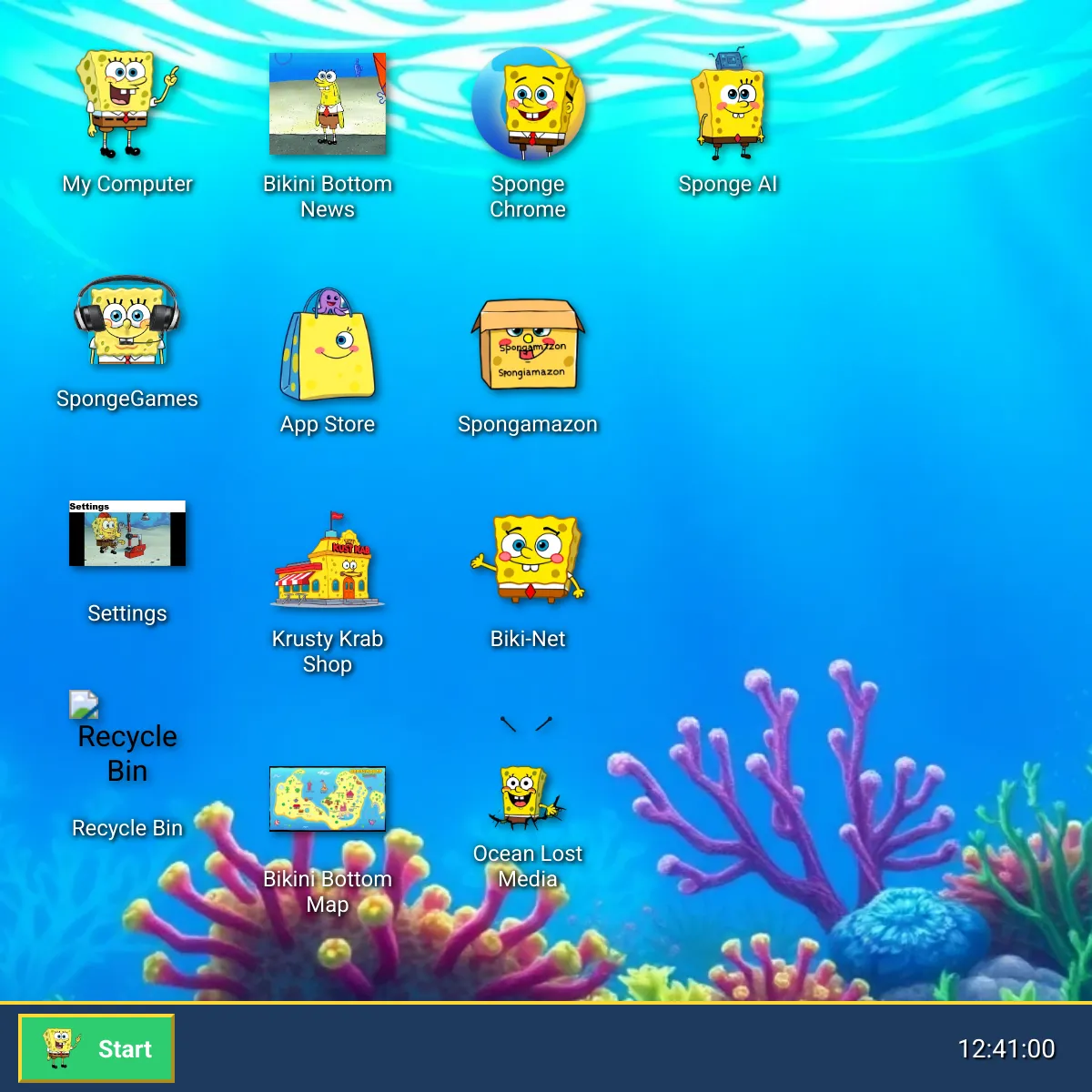Select the "Settings" label under the thumbnail
The image size is (1092, 1092).
[127, 613]
